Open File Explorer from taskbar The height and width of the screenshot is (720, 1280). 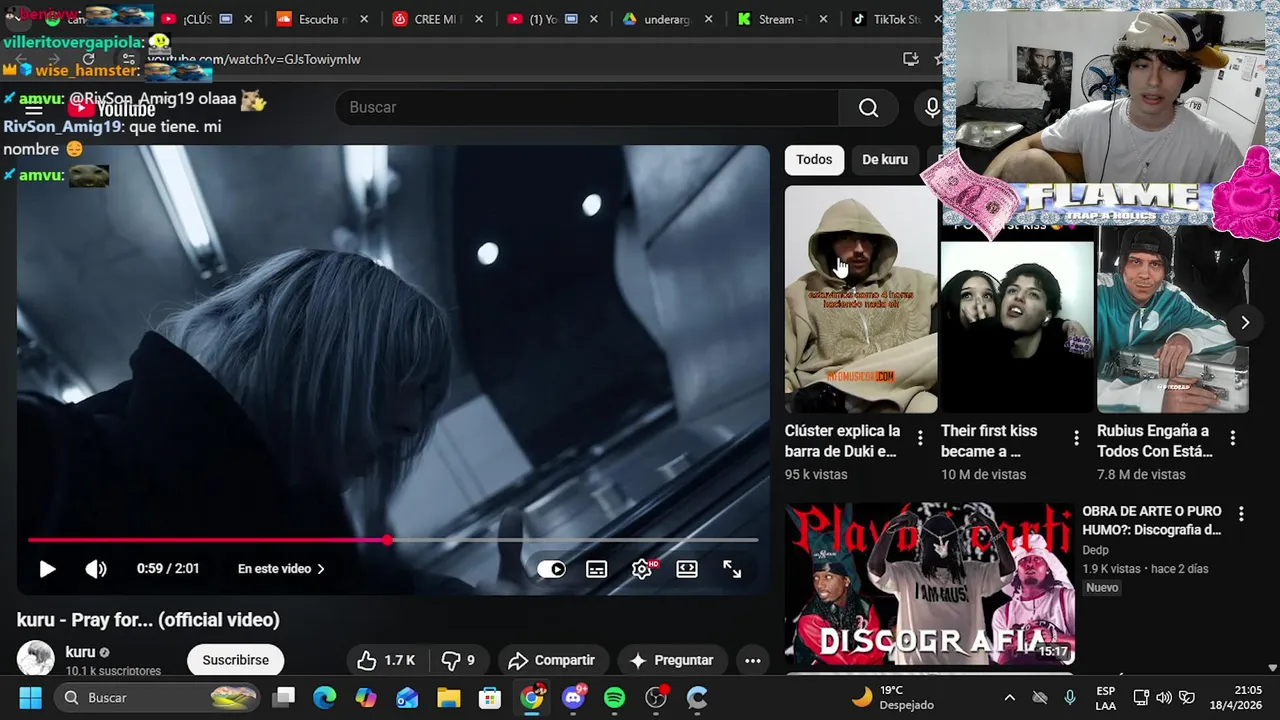448,697
